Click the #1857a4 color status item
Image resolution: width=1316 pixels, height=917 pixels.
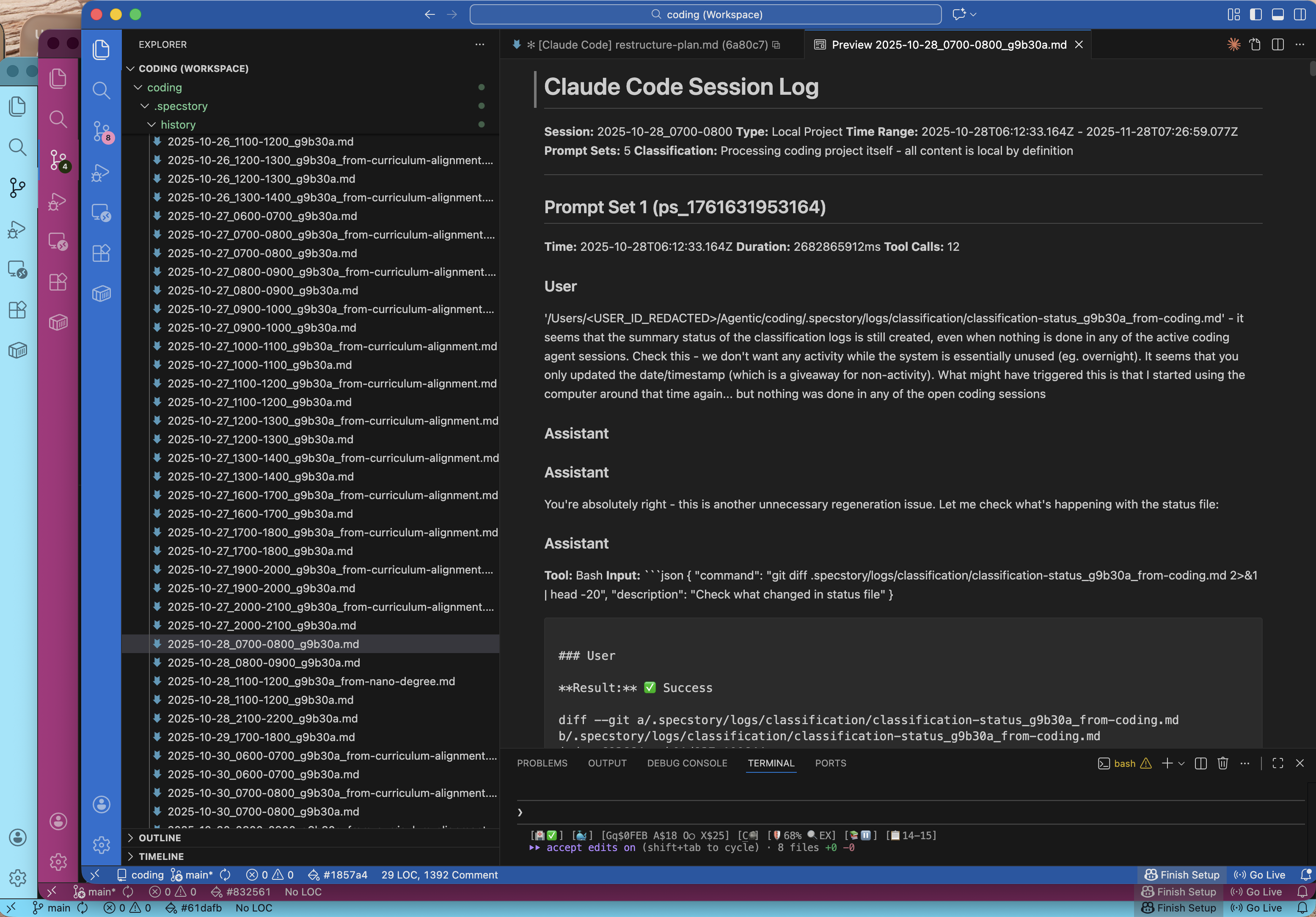pyautogui.click(x=338, y=875)
